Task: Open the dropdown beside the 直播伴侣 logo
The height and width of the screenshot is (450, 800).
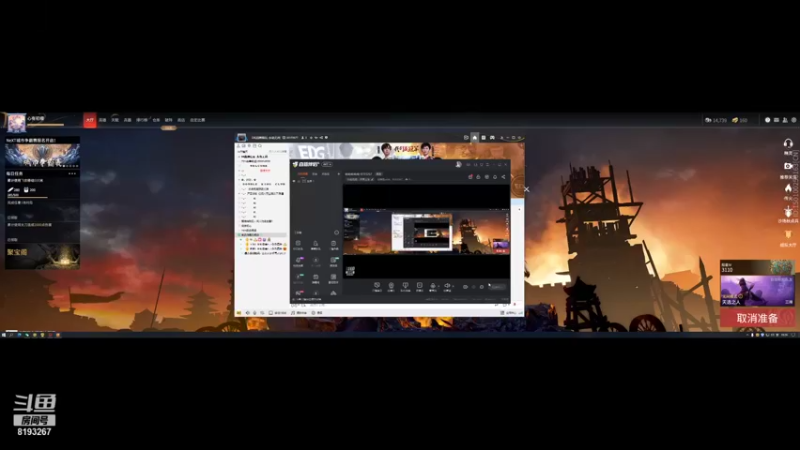Action: pyautogui.click(x=327, y=164)
